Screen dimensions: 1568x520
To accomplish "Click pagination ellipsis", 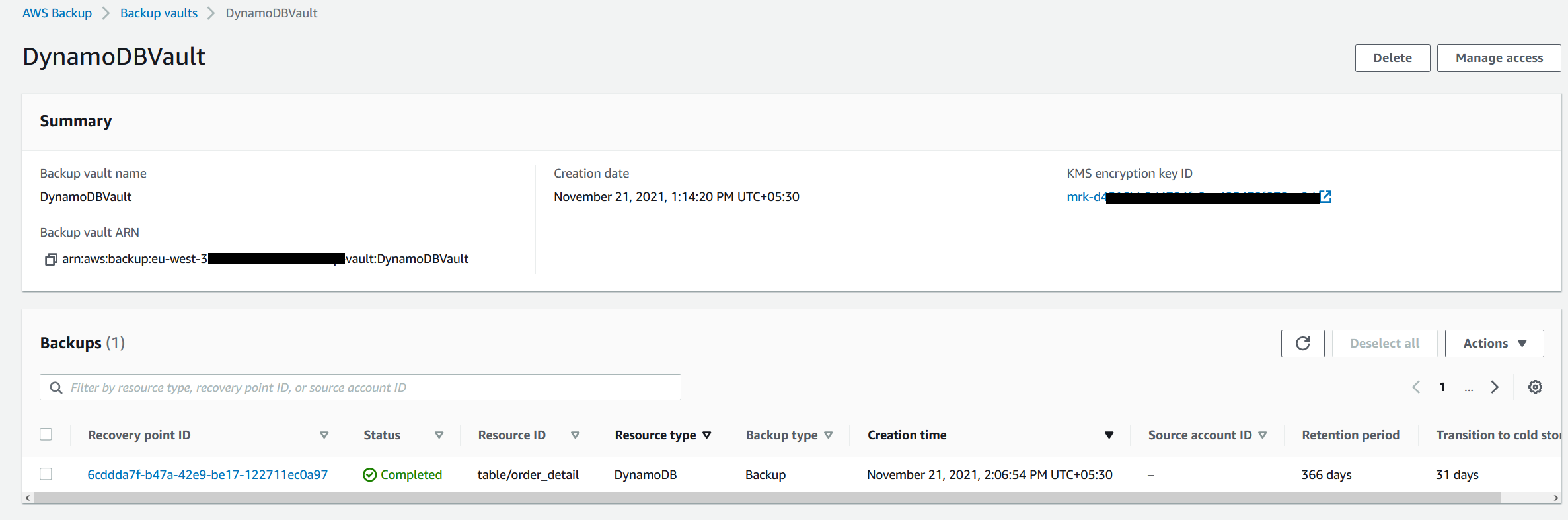I will click(x=1468, y=389).
